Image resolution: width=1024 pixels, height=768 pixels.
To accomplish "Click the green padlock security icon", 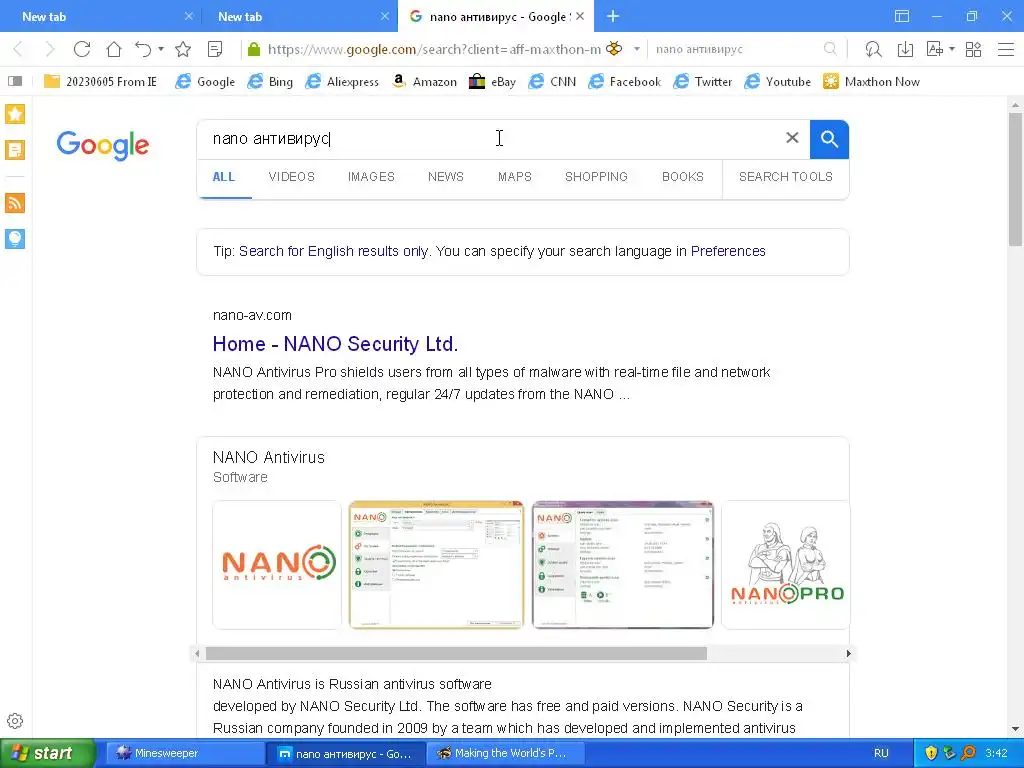I will coord(254,49).
